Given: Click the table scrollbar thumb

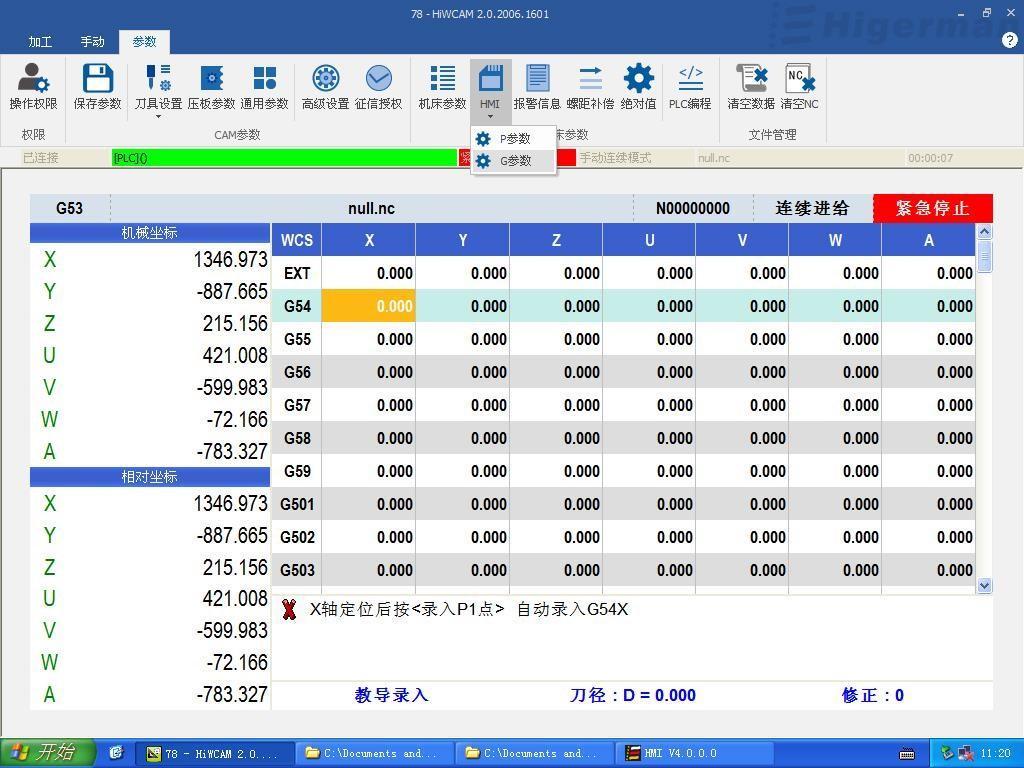Looking at the screenshot, I should tap(985, 255).
